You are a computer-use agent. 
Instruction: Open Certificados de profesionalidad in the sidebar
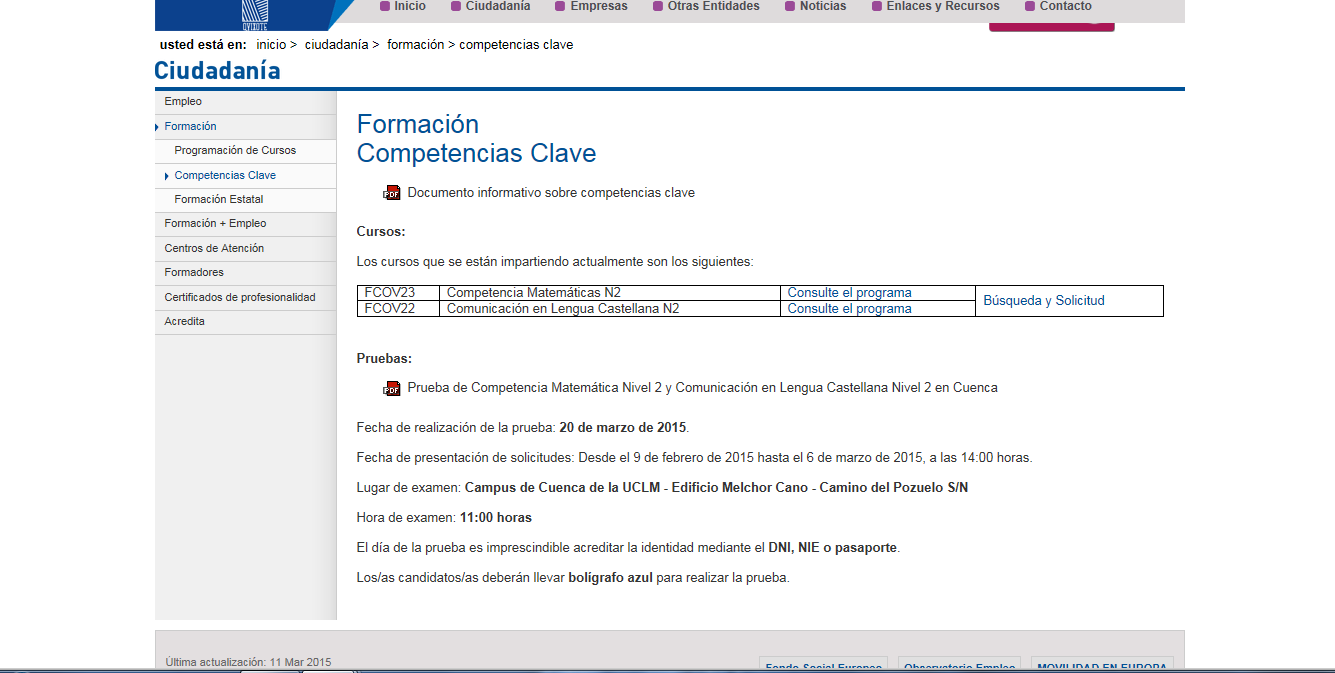[239, 297]
